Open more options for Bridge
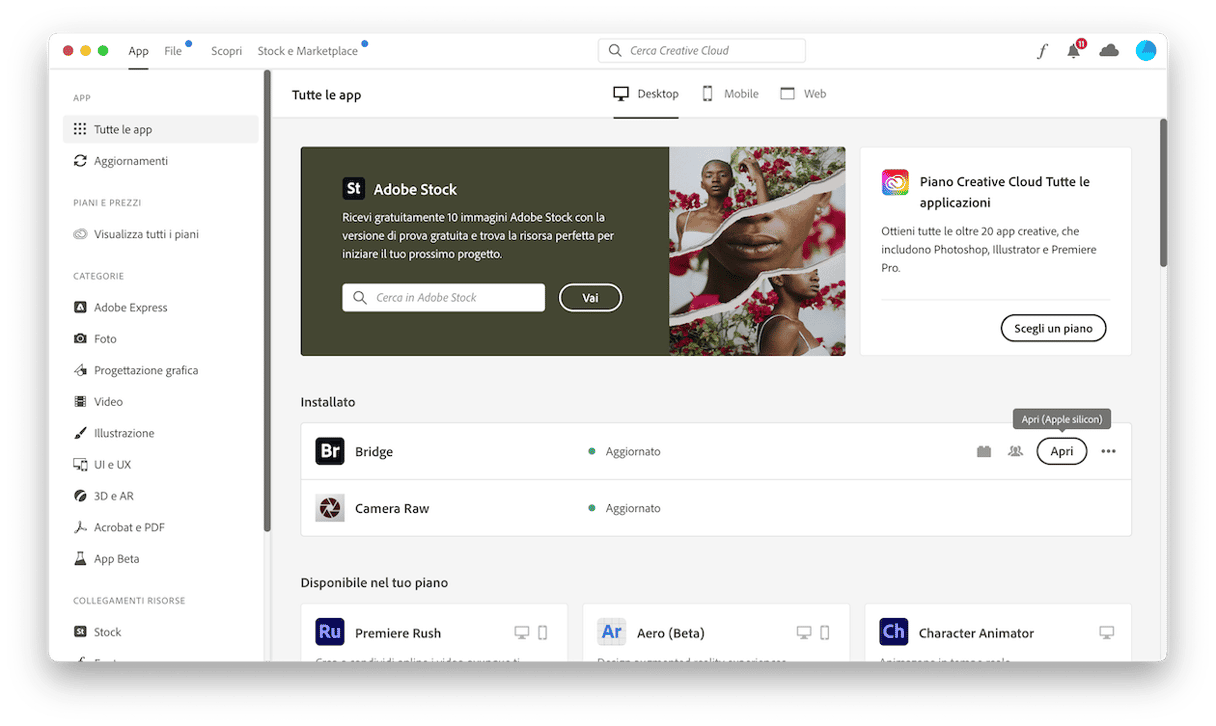Image resolution: width=1216 pixels, height=726 pixels. pyautogui.click(x=1108, y=452)
